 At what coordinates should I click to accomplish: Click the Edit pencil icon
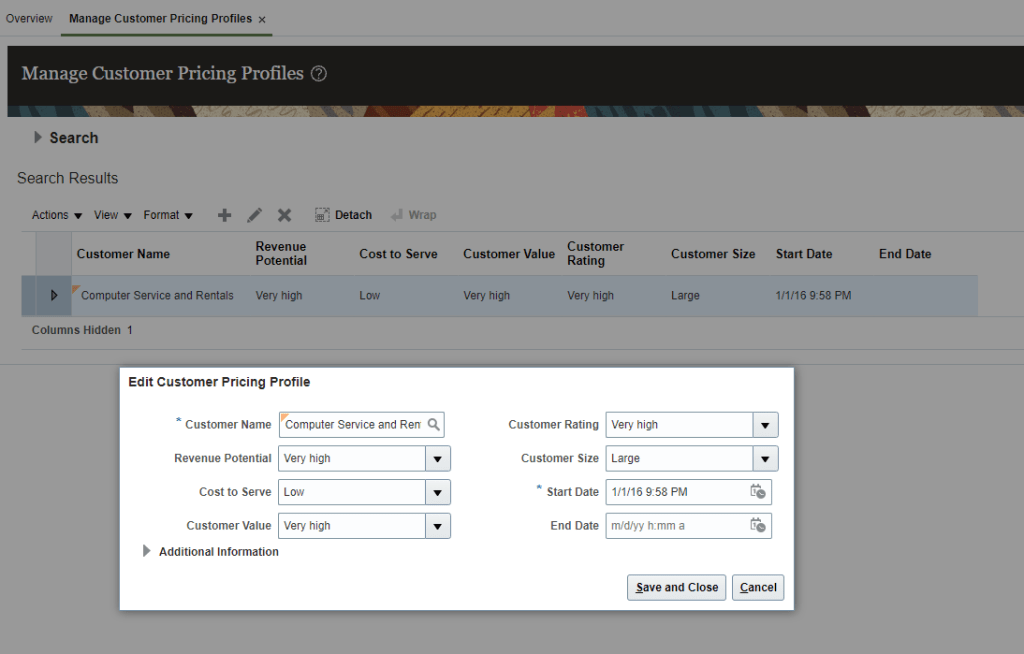tap(254, 215)
